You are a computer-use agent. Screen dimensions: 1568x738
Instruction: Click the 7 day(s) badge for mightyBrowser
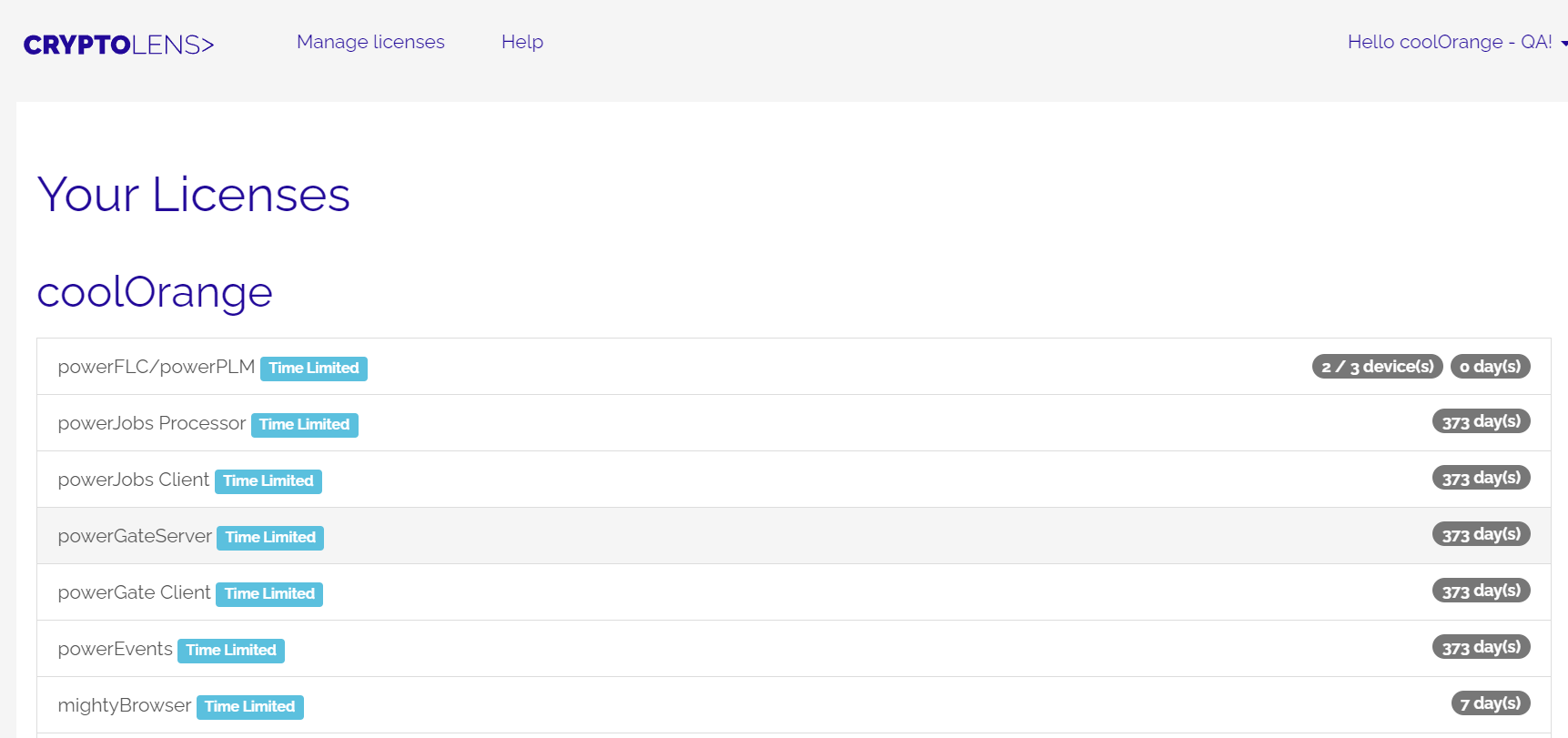(1491, 703)
